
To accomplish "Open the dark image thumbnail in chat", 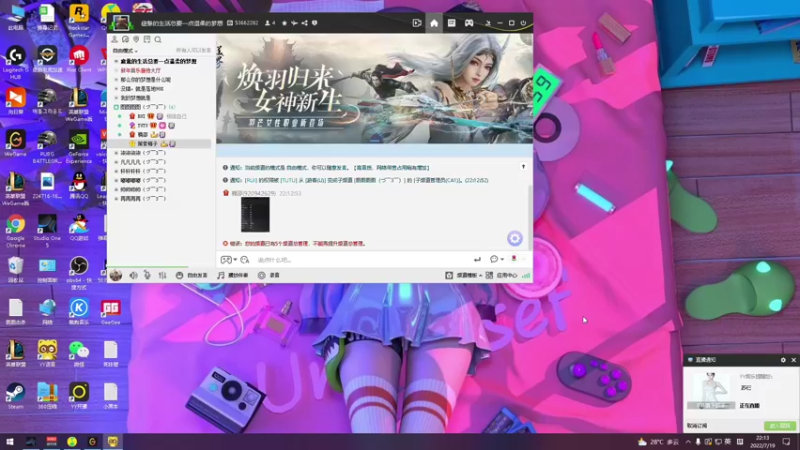I will click(255, 215).
